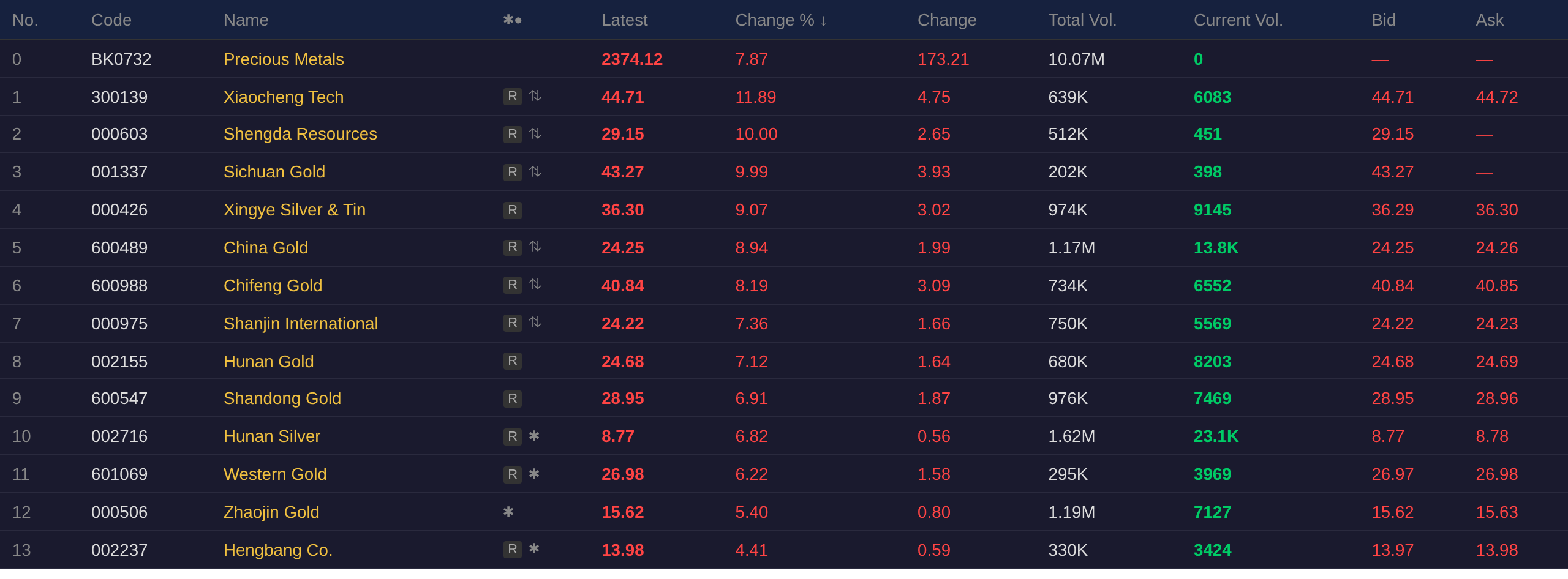Click the R badge for Shanjin International
The height and width of the screenshot is (579, 1568).
(x=512, y=323)
